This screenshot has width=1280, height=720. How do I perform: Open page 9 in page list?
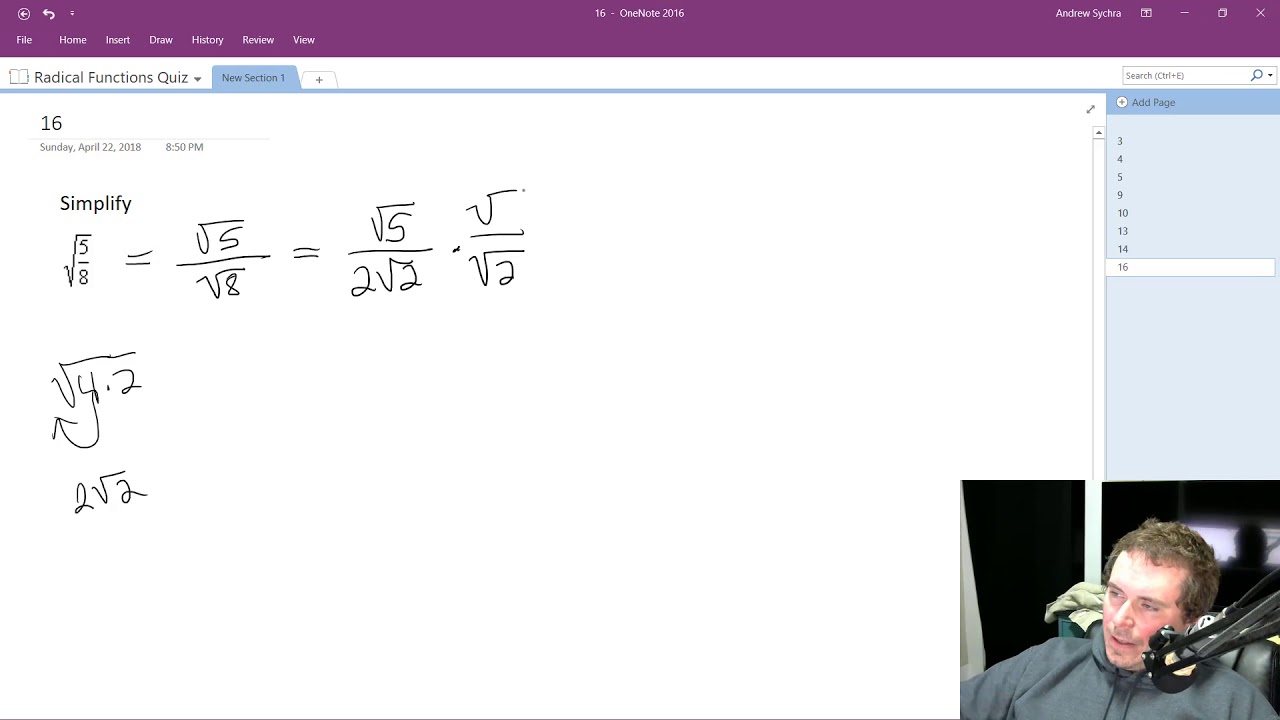pos(1190,195)
